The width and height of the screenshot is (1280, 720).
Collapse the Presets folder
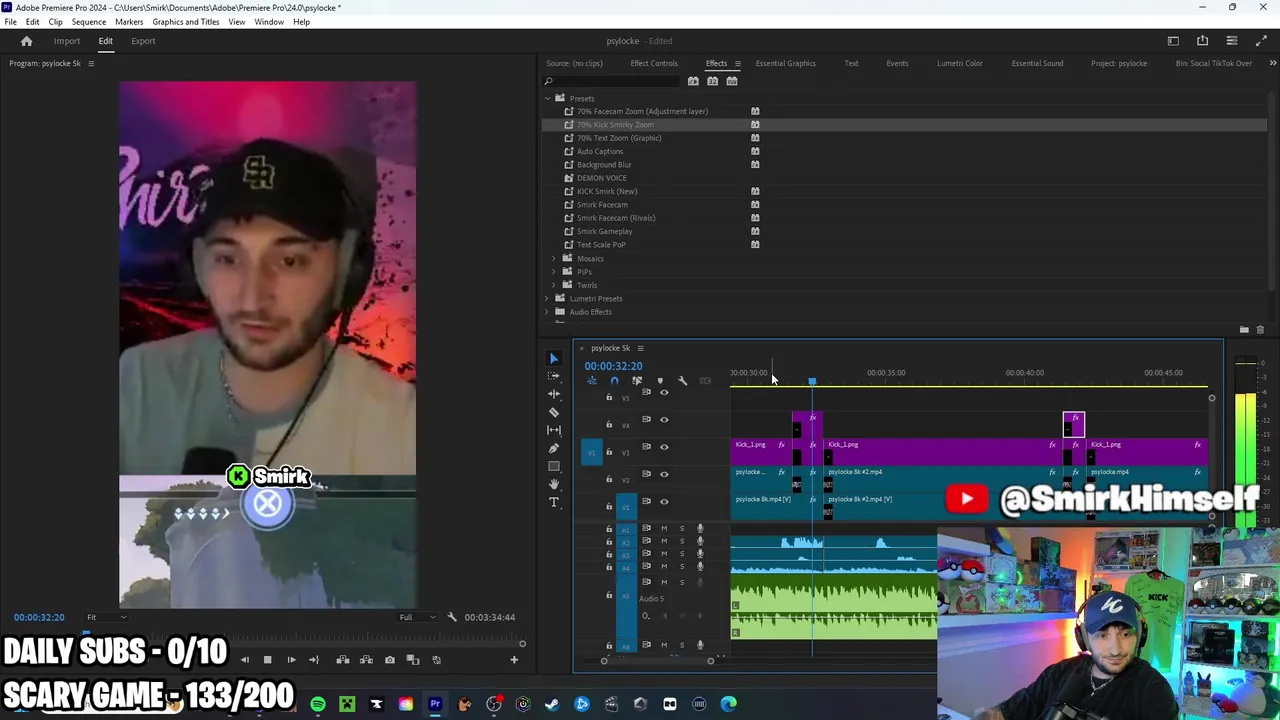pyautogui.click(x=548, y=98)
